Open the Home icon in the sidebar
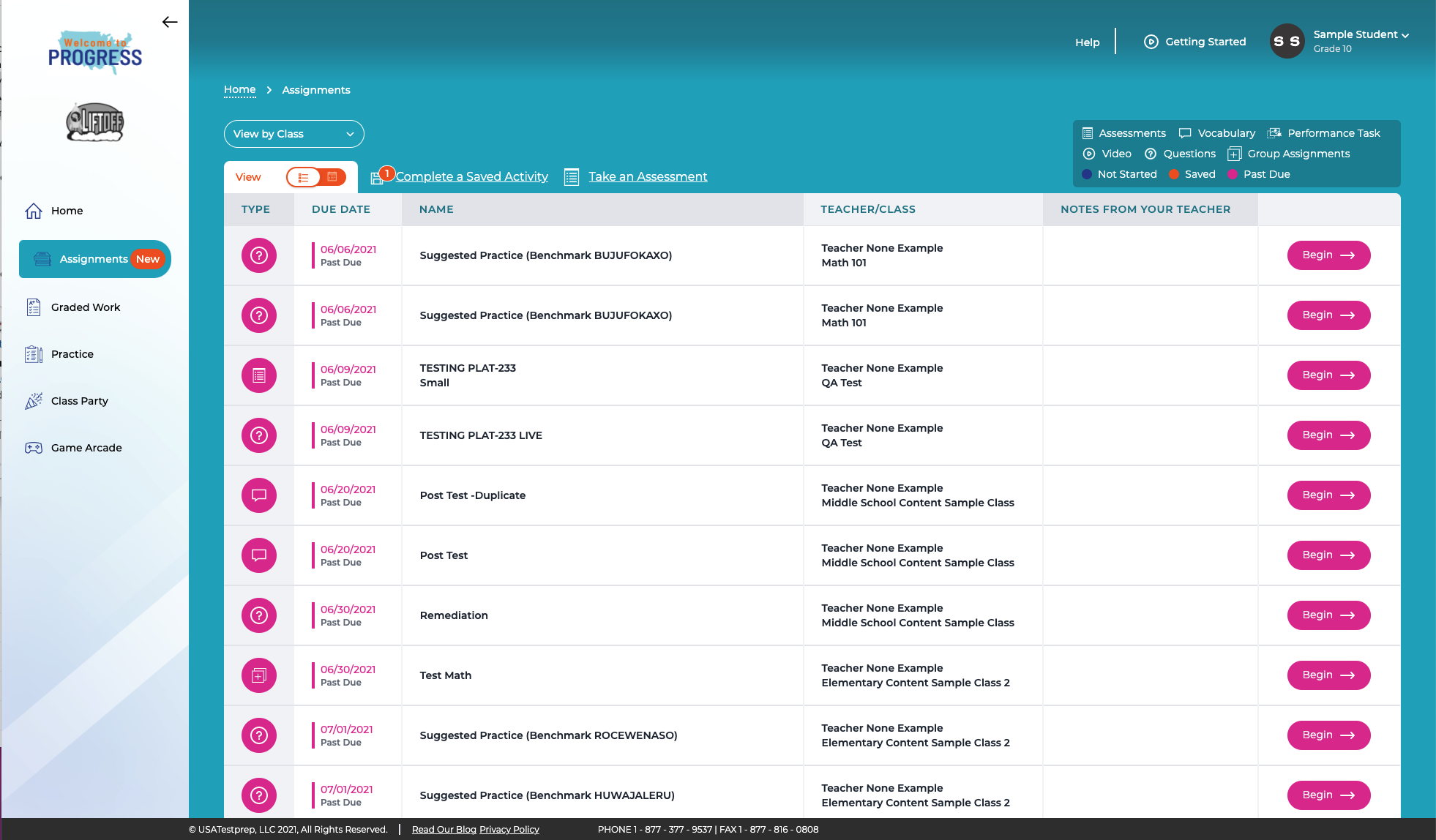 click(x=33, y=211)
